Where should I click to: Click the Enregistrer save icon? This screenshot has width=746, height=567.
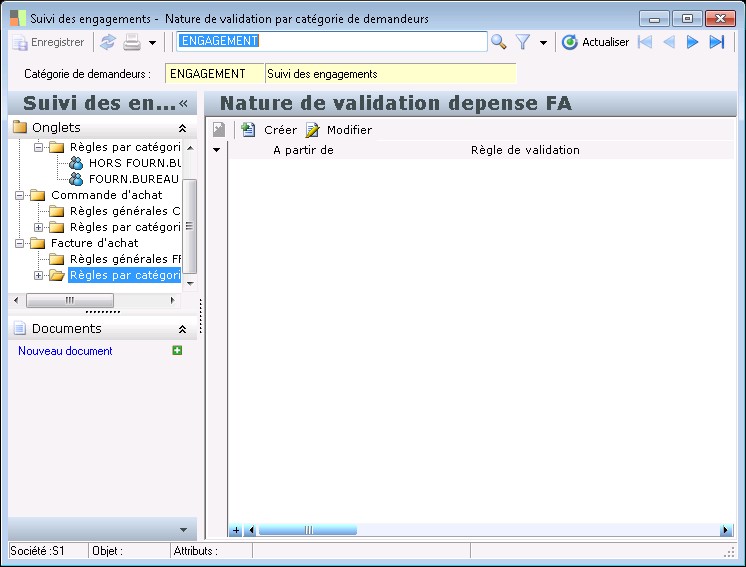click(20, 42)
